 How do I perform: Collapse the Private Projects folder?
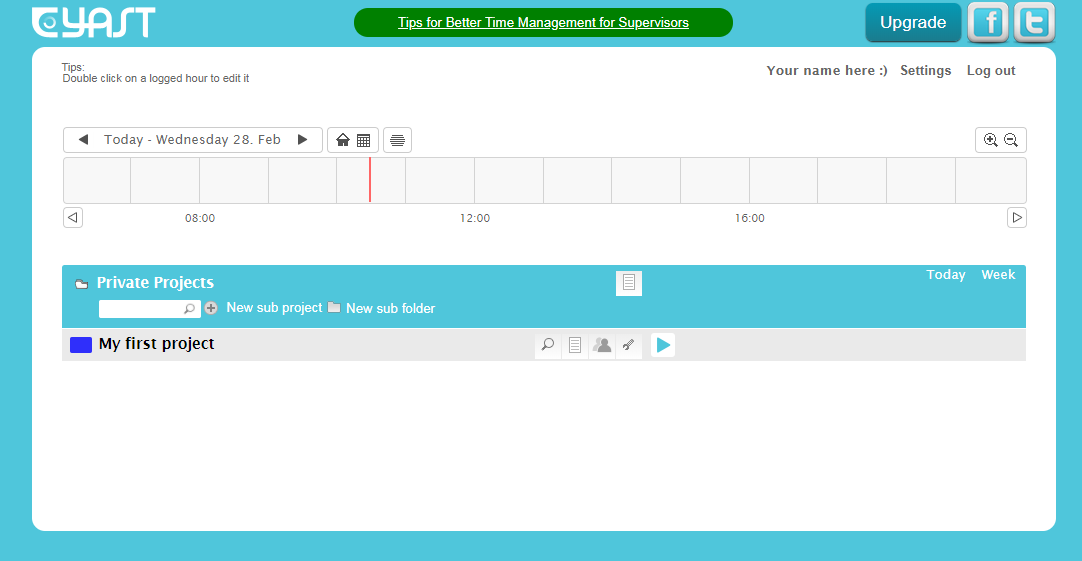[81, 284]
